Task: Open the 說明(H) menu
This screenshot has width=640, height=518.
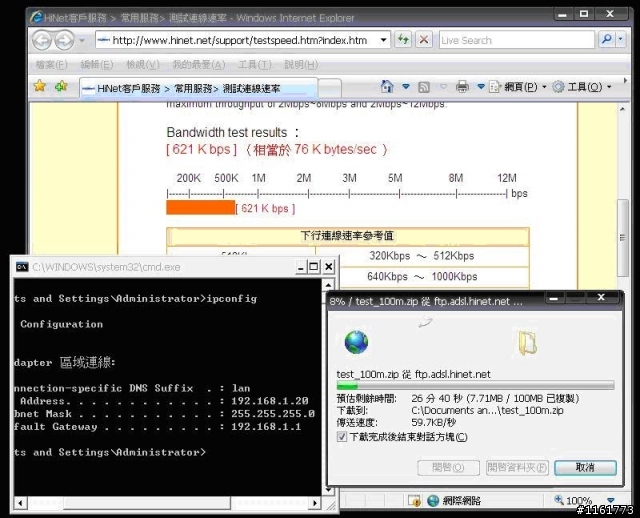Action: point(301,64)
